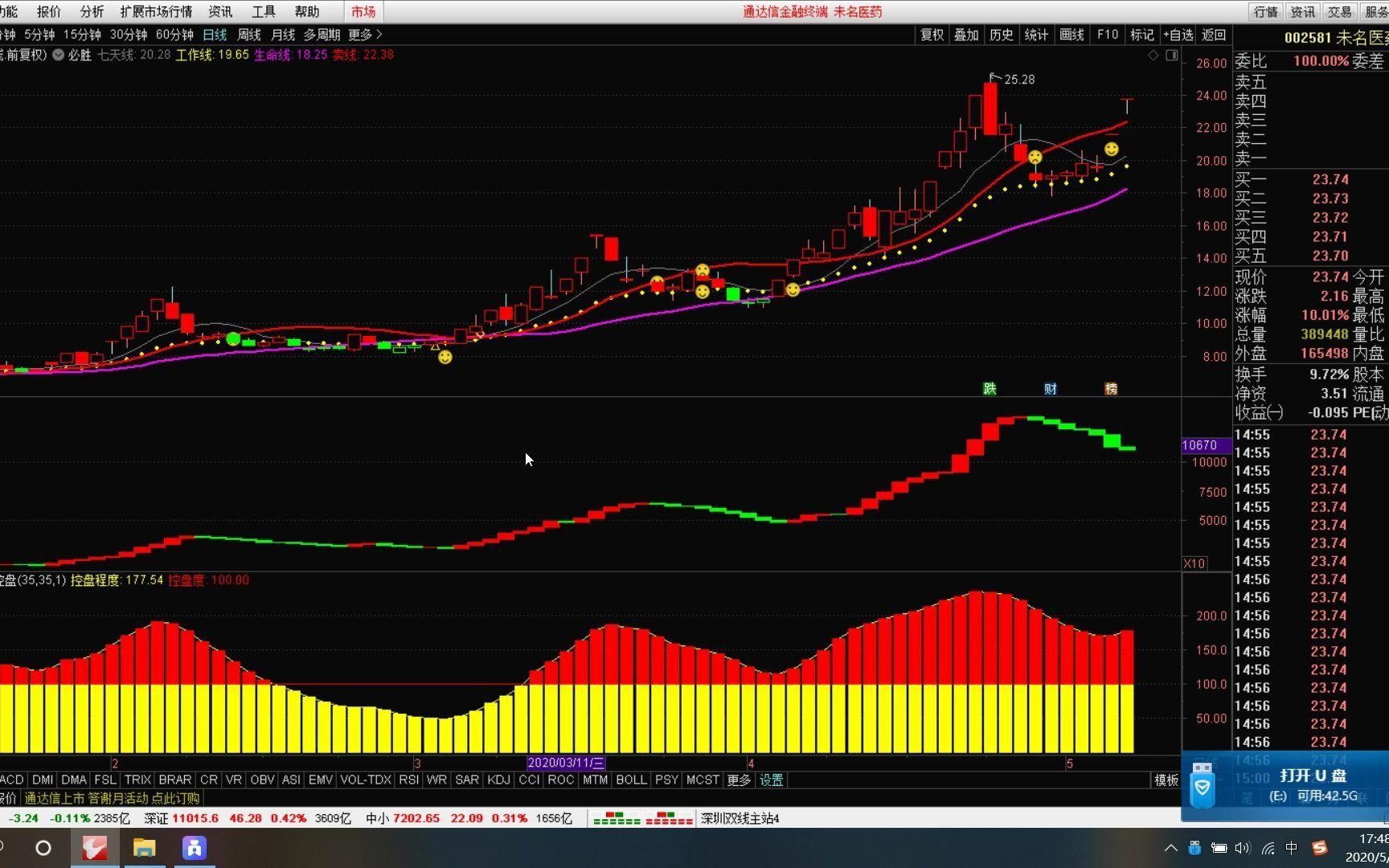The width and height of the screenshot is (1389, 868).
Task: Select the VOL-TDX indicator tab
Action: [x=366, y=780]
